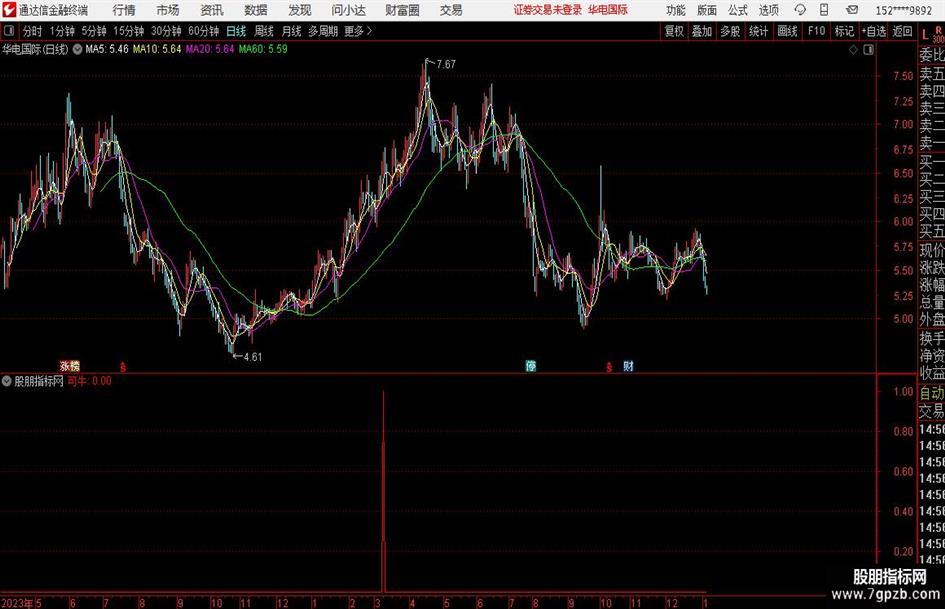Viewport: 945px width, 609px height.
Task: Toggle the side panel icon at chart top-right
Action: 868,49
